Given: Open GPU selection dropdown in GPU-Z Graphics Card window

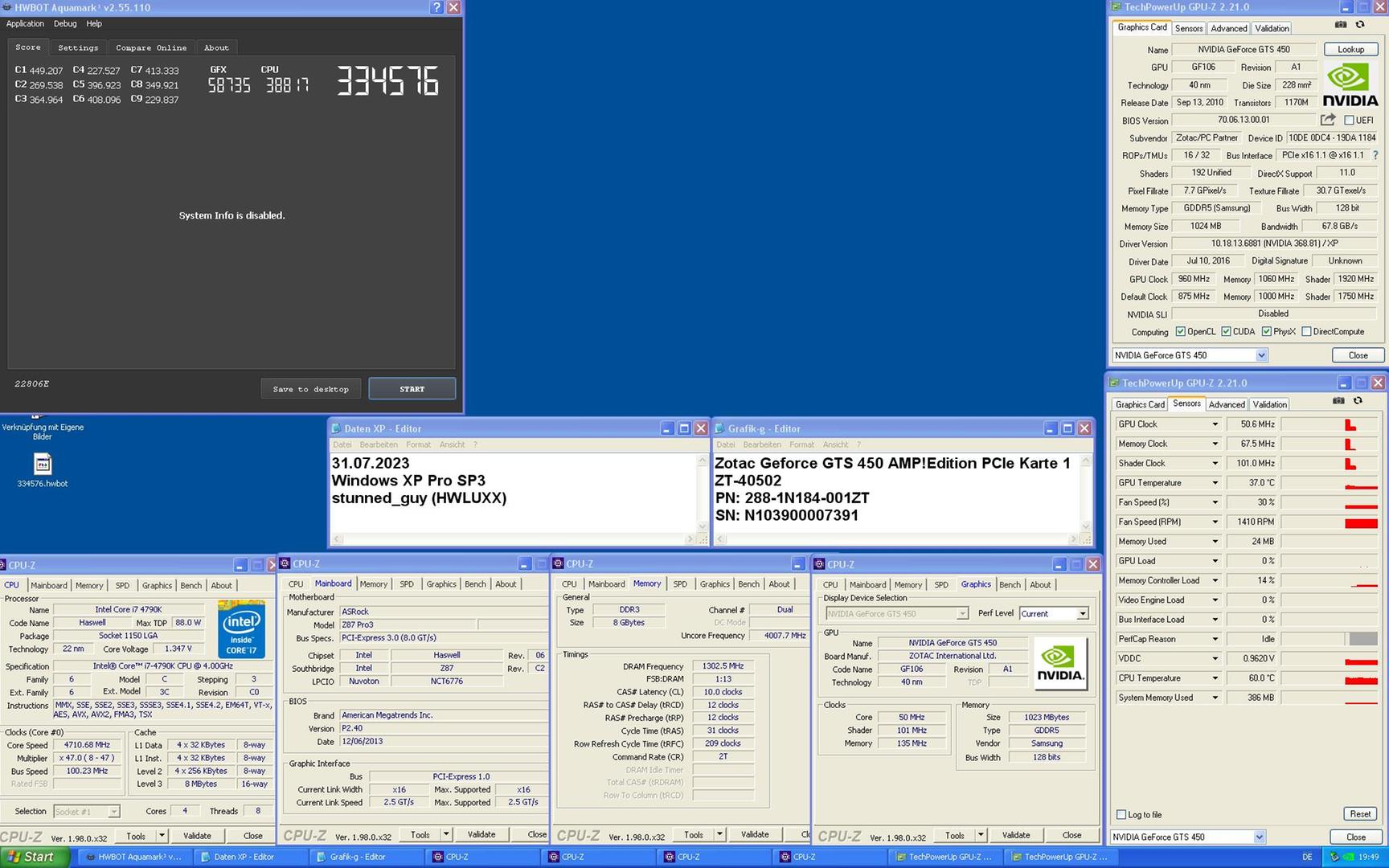Looking at the screenshot, I should 1261,355.
